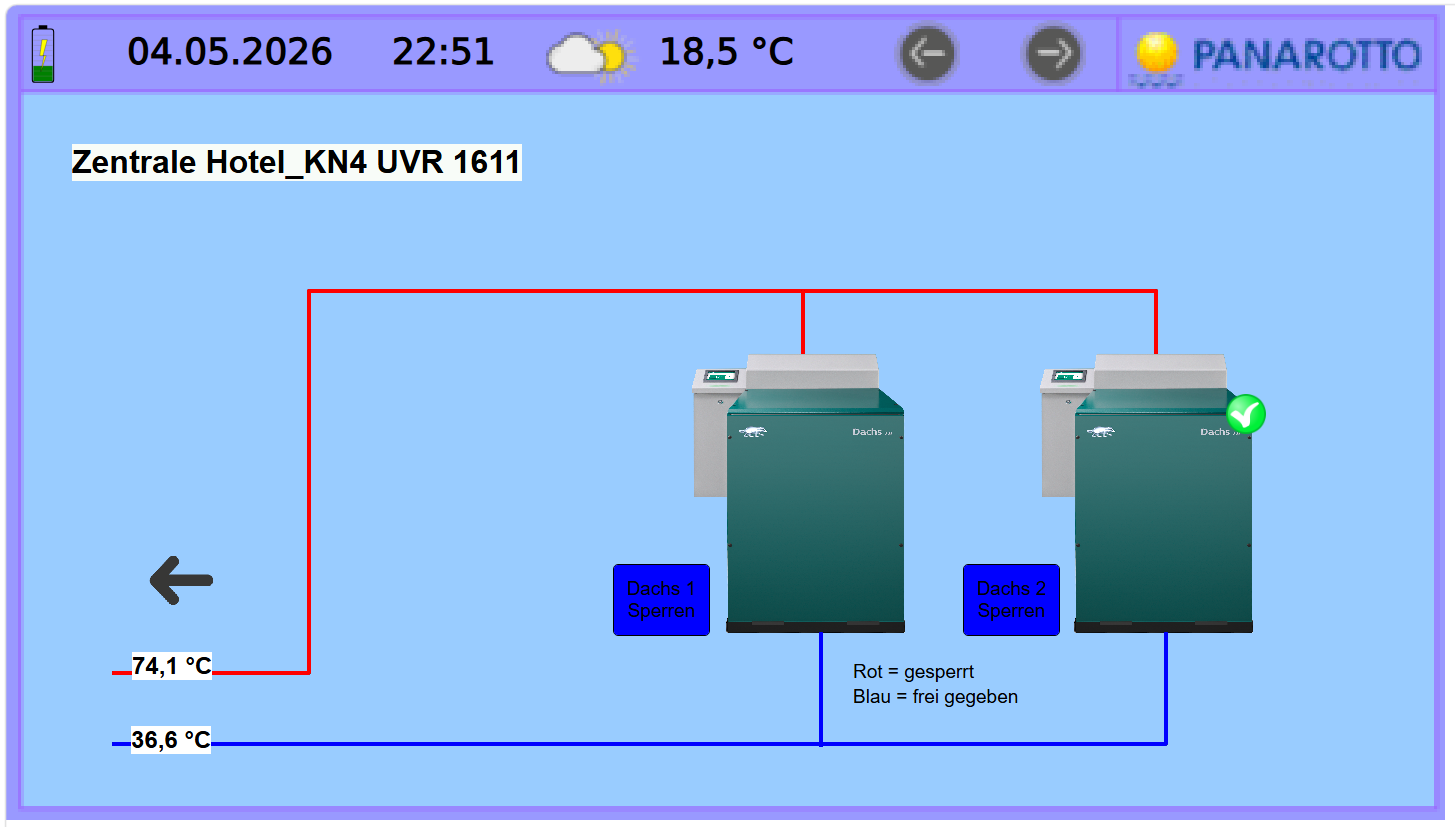Click the partly cloudy weather icon
Screen dimensions: 1455x827
(591, 54)
